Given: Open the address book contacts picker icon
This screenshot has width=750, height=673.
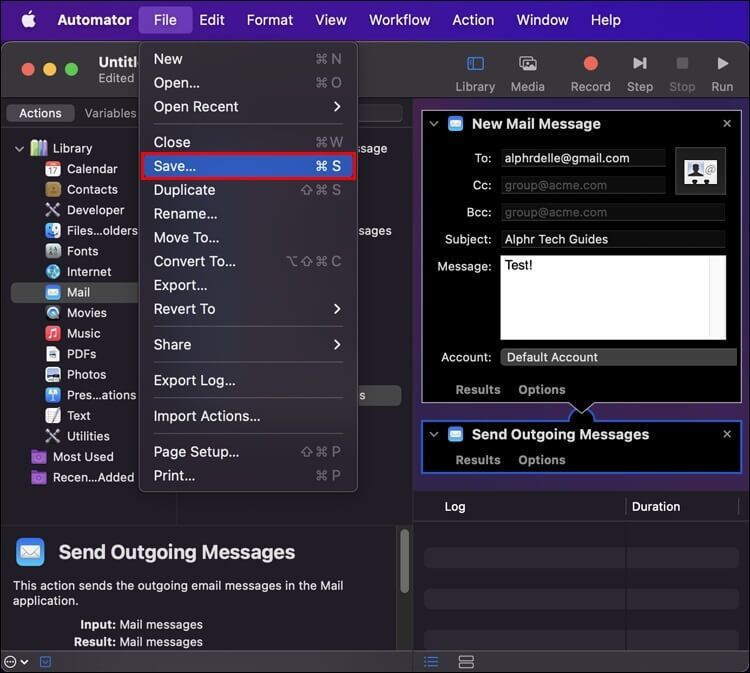Looking at the screenshot, I should (x=700, y=171).
